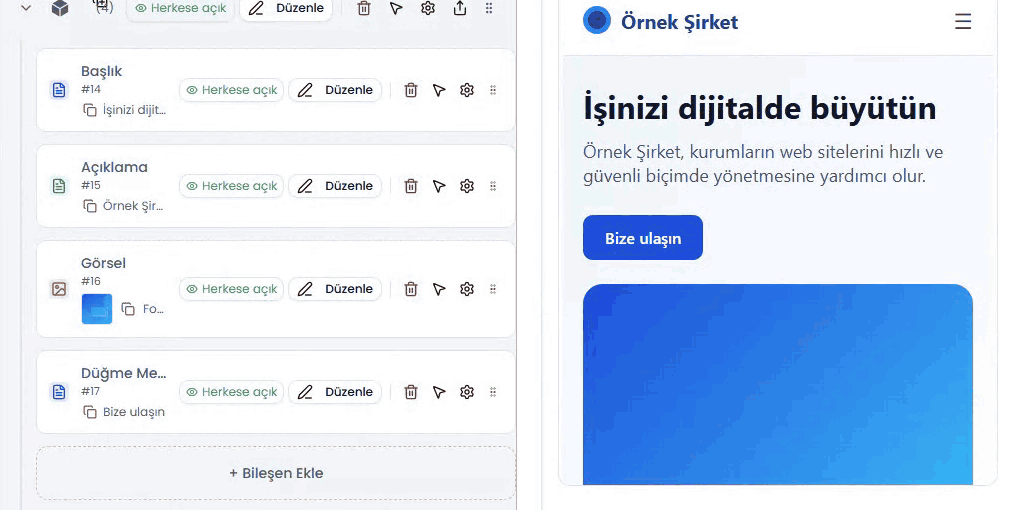
Task: Edit the Görsel component
Action: coord(335,289)
